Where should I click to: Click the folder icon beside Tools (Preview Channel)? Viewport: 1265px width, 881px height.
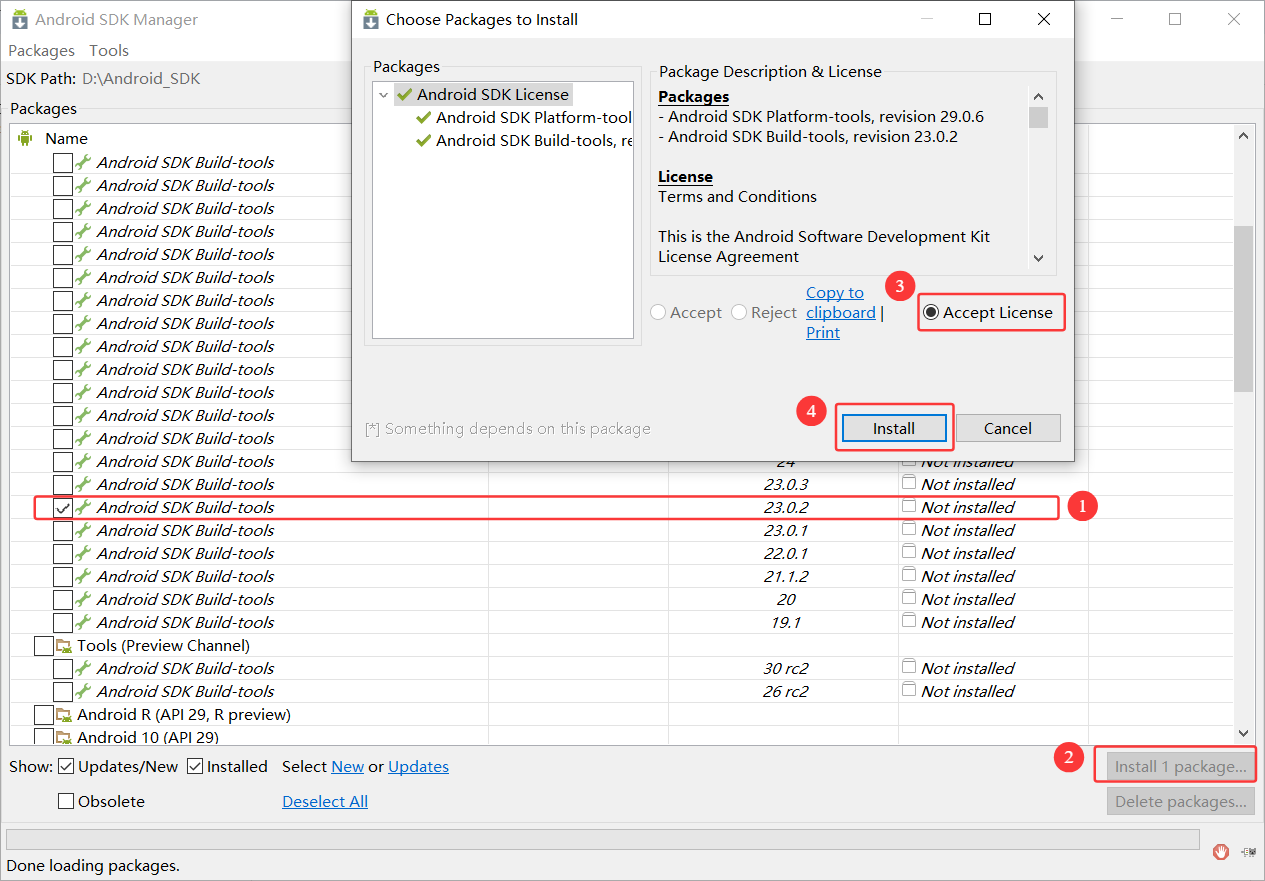coord(65,645)
